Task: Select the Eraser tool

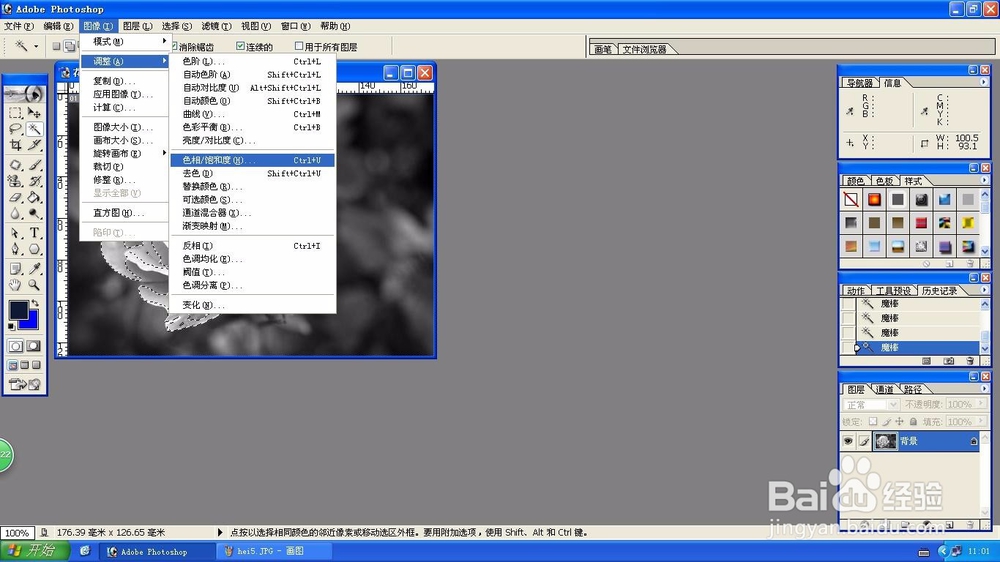Action: click(15, 197)
